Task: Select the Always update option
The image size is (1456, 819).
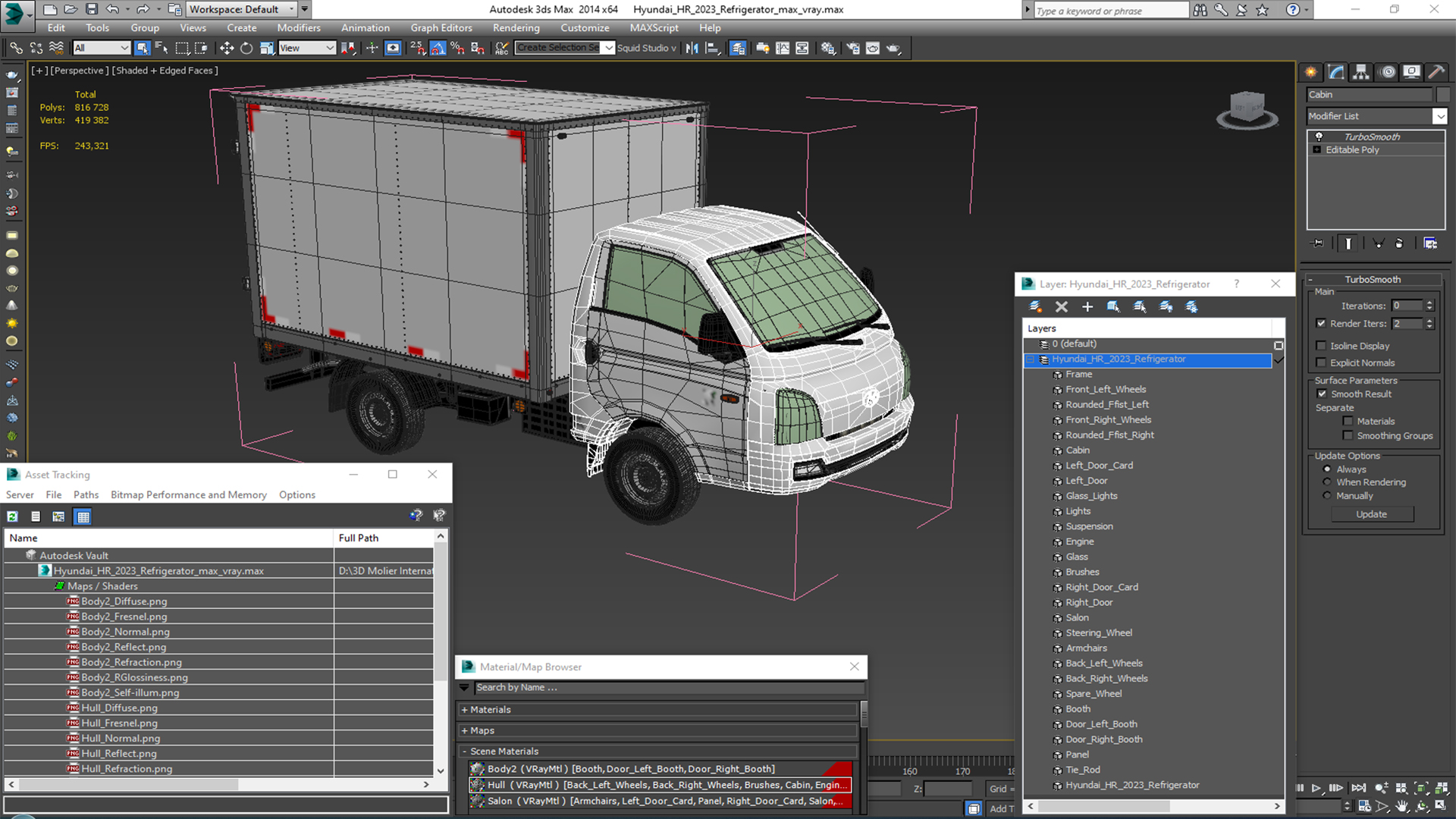Action: pos(1327,469)
